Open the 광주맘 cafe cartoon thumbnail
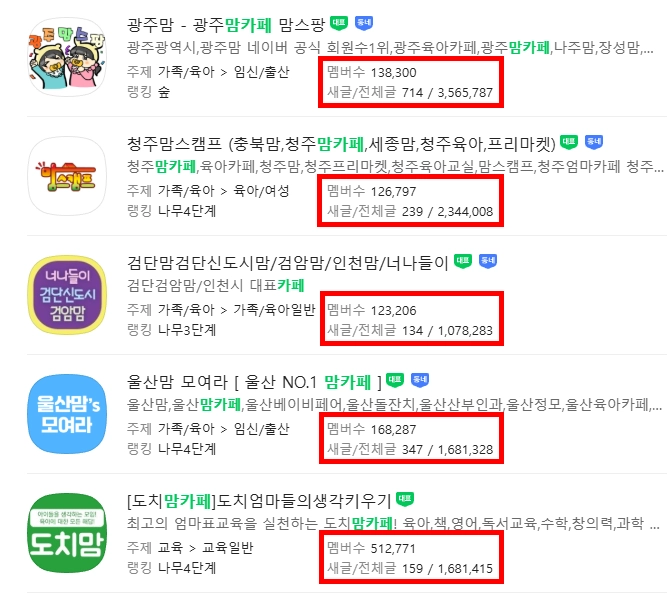 tap(67, 57)
